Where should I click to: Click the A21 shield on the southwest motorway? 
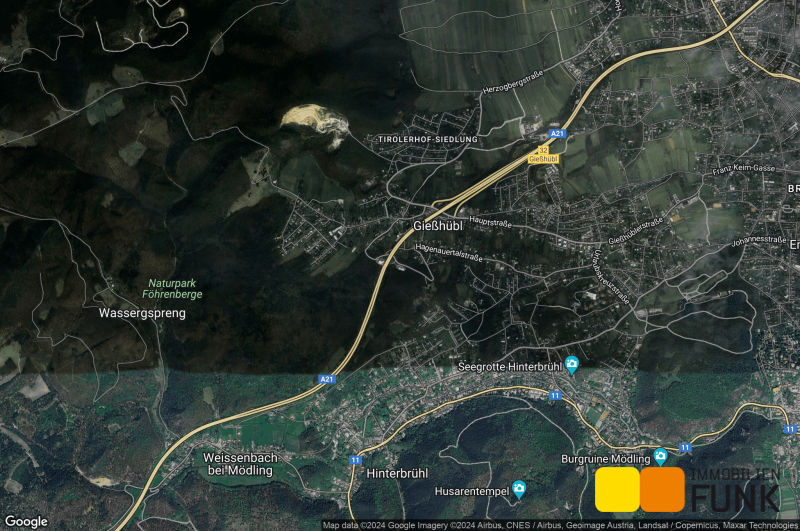[x=327, y=379]
